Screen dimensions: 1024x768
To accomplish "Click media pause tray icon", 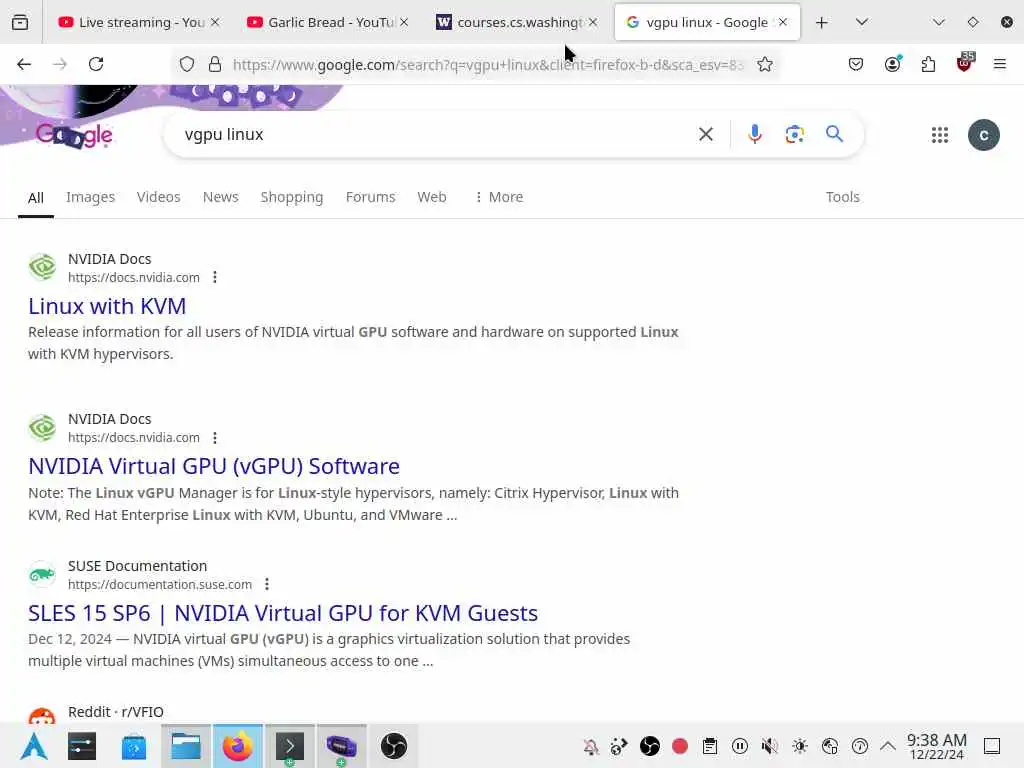I will (x=739, y=746).
